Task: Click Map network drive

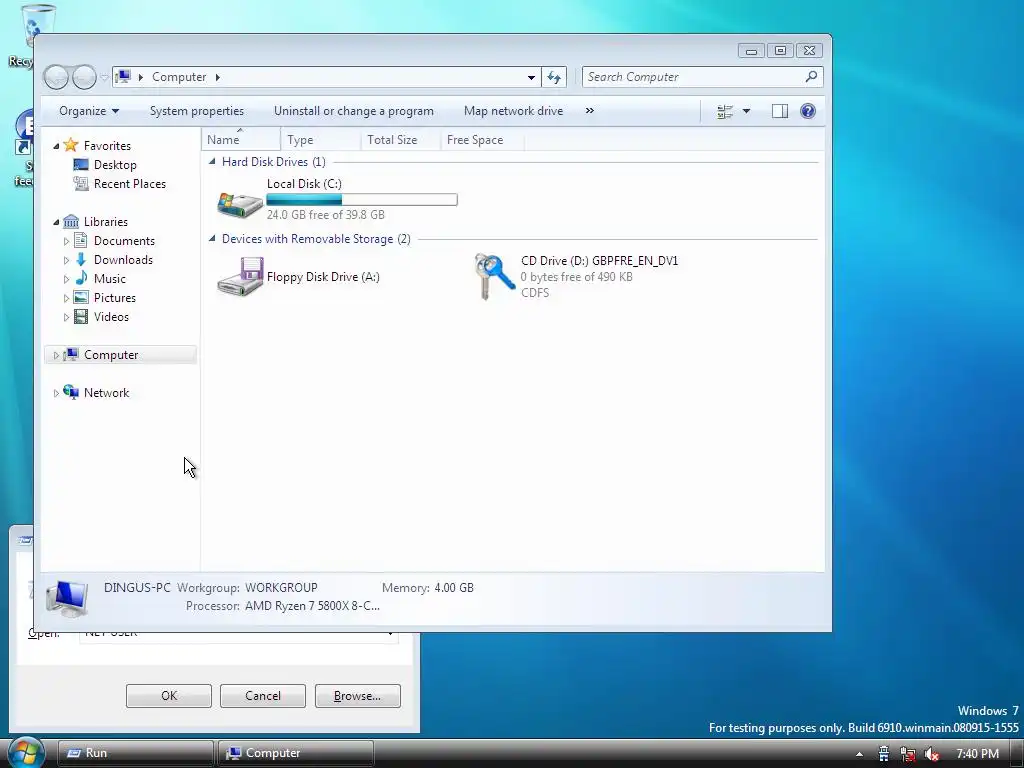Action: pyautogui.click(x=513, y=111)
